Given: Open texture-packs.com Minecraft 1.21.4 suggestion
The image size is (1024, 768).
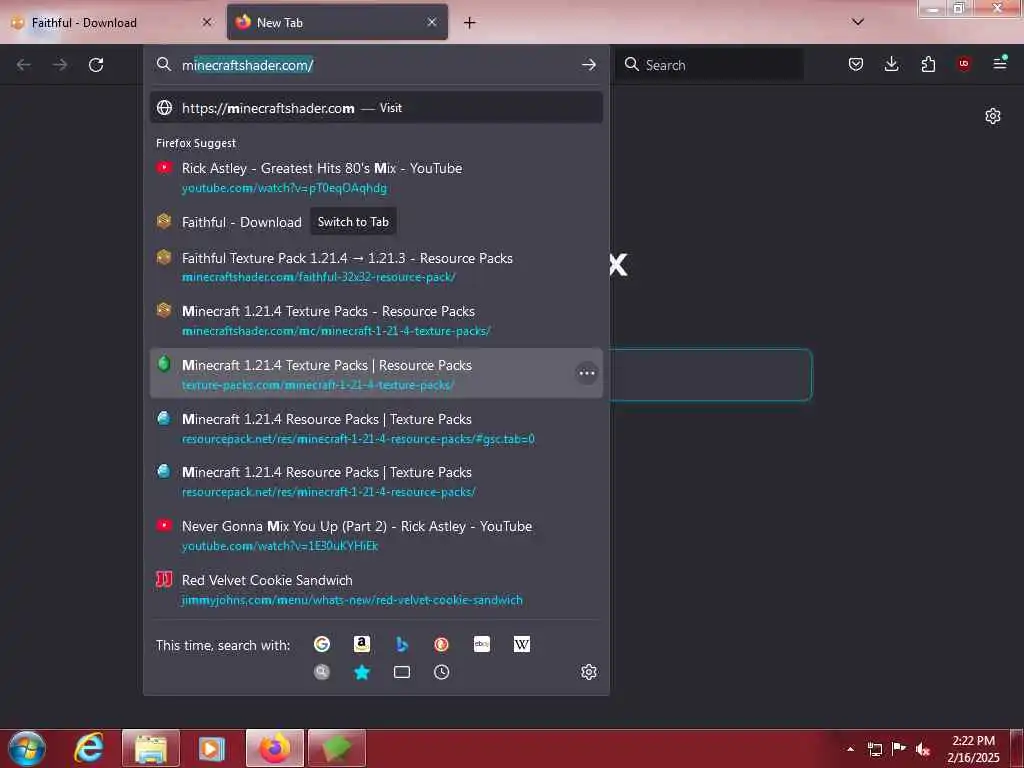Looking at the screenshot, I should coord(376,374).
